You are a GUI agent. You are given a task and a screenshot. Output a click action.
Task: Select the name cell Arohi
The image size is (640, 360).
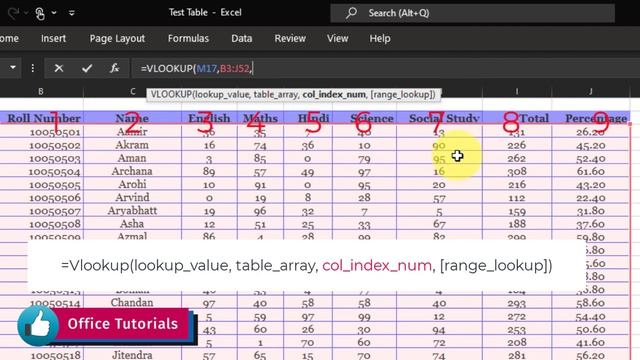pyautogui.click(x=132, y=184)
